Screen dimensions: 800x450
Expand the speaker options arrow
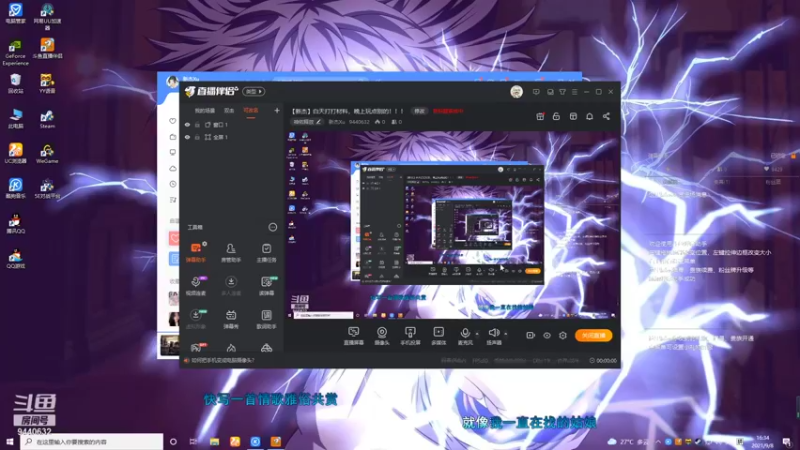click(506, 334)
